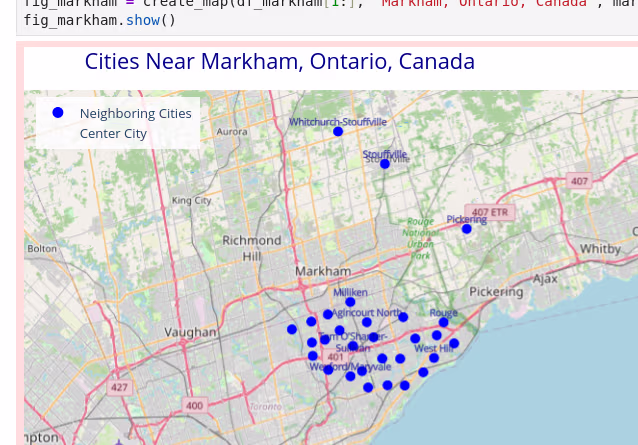This screenshot has height=445, width=638.
Task: Click the 'Wexford/Maryvale' marker text label
Action: (x=350, y=367)
